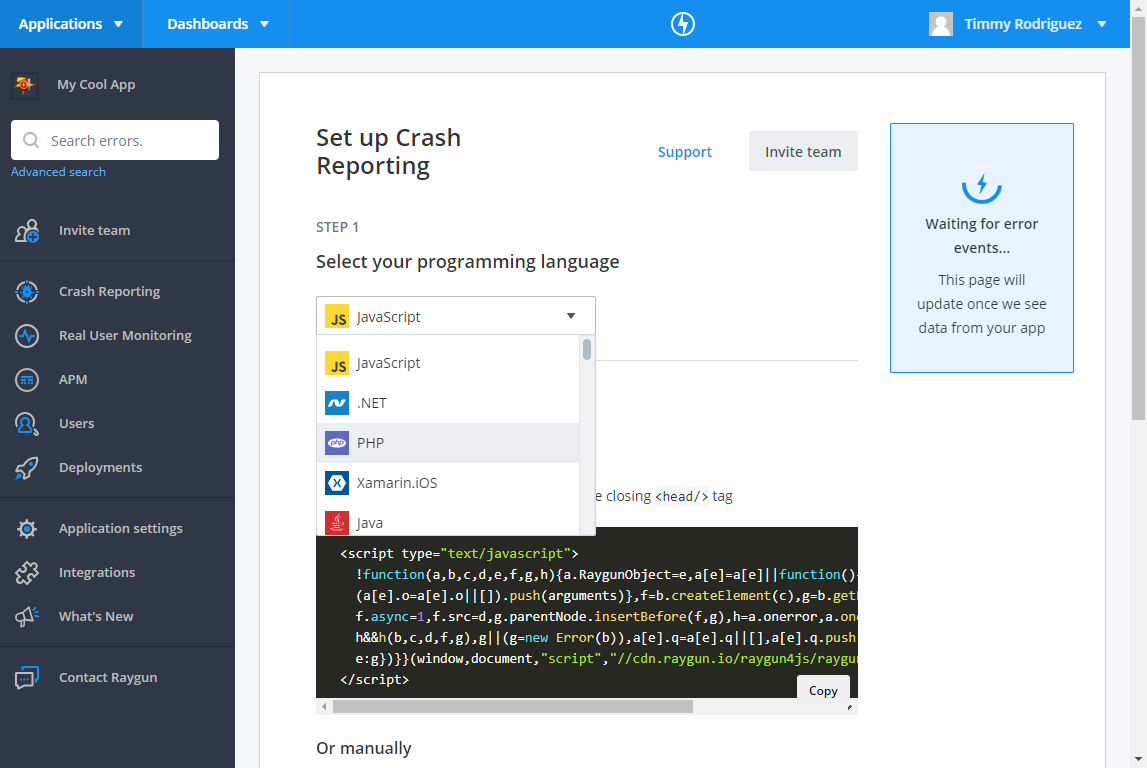Click the Invite team people icon
Image resolution: width=1147 pixels, height=768 pixels.
click(x=27, y=230)
